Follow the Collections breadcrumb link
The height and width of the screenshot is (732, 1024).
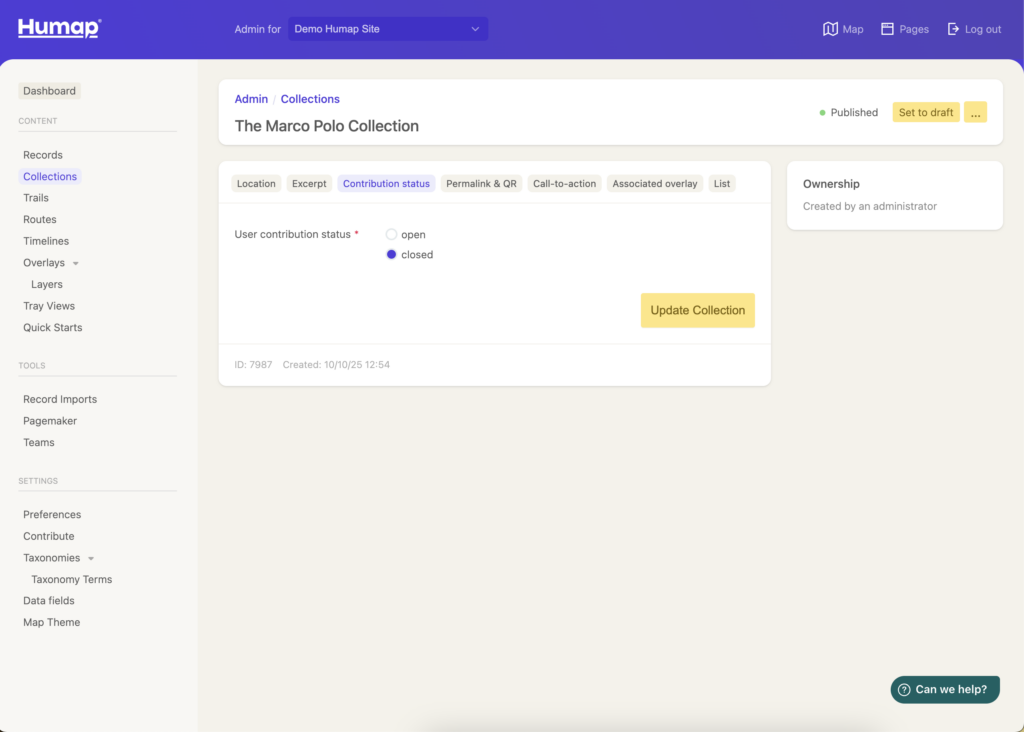click(310, 99)
